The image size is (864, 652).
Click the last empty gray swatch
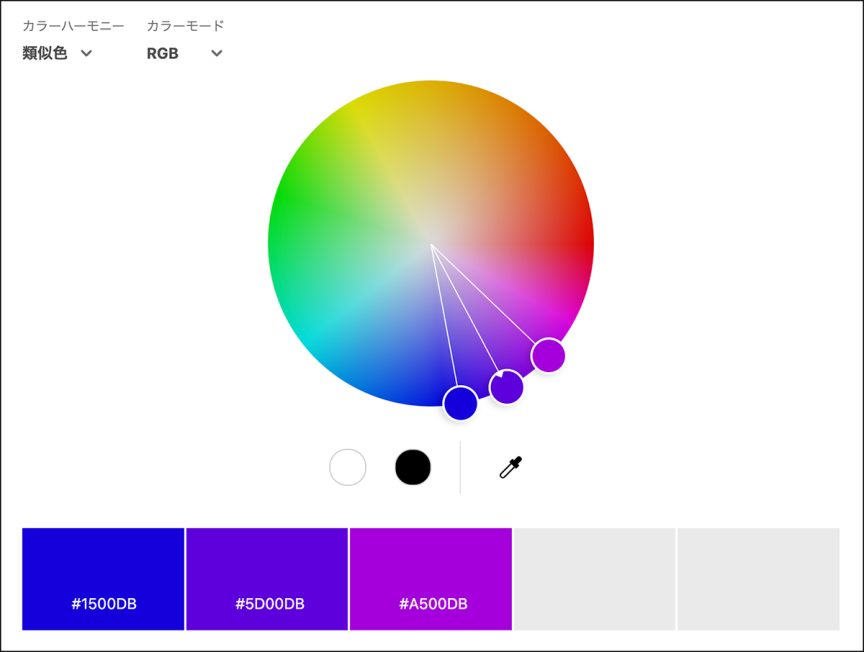[758, 579]
